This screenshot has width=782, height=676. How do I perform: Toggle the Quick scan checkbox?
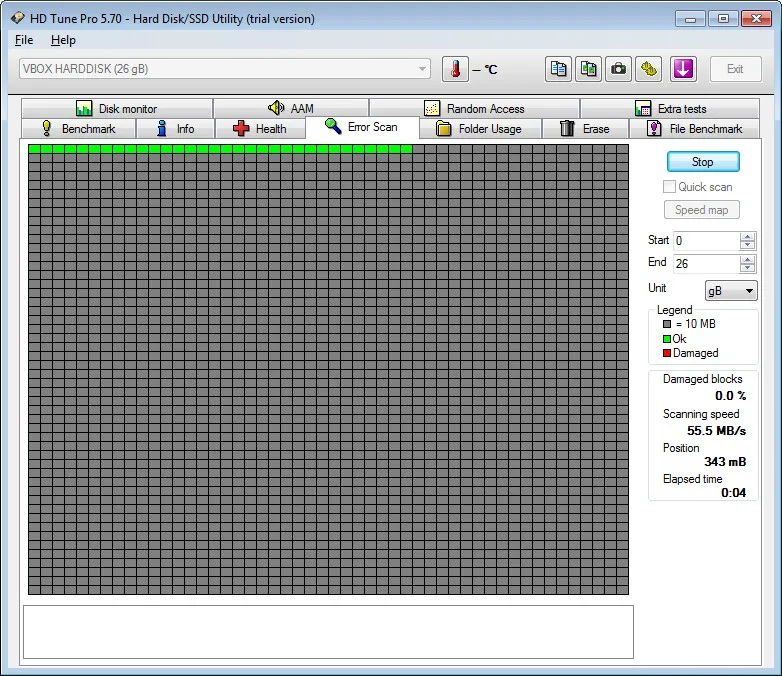(x=669, y=187)
